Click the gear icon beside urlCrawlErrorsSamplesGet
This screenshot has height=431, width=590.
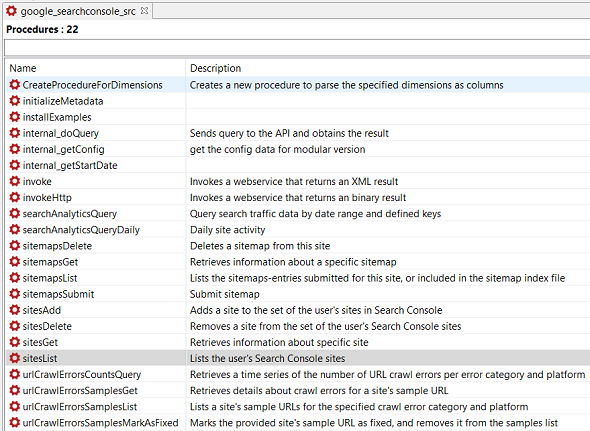click(14, 390)
